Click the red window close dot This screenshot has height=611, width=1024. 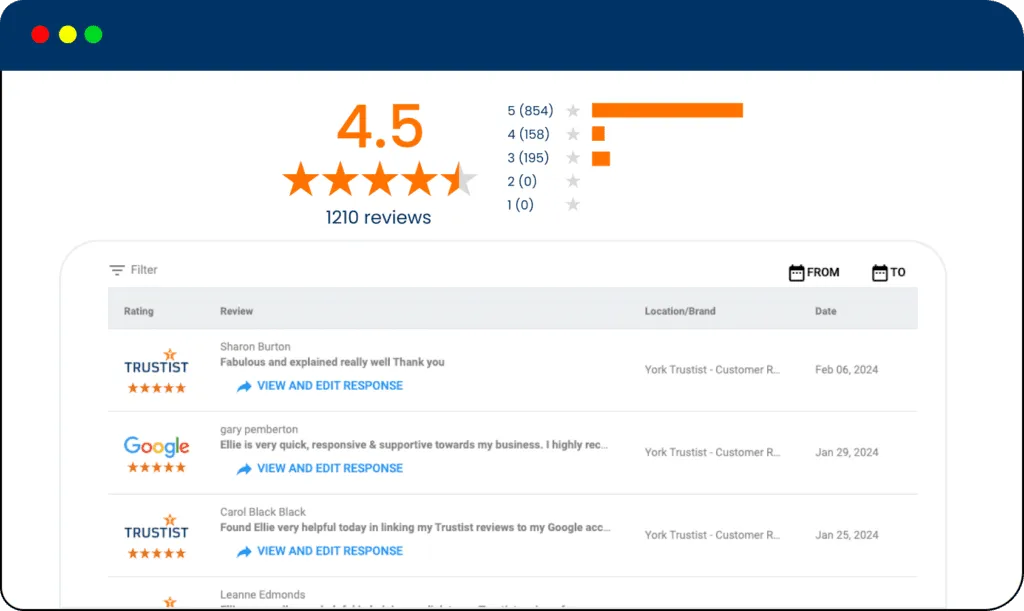point(40,34)
